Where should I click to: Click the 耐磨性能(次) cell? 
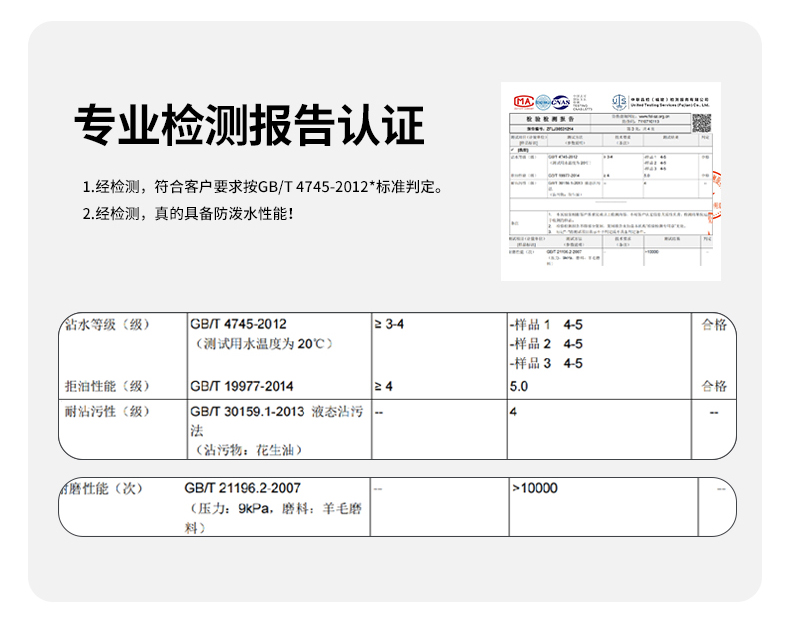[101, 488]
